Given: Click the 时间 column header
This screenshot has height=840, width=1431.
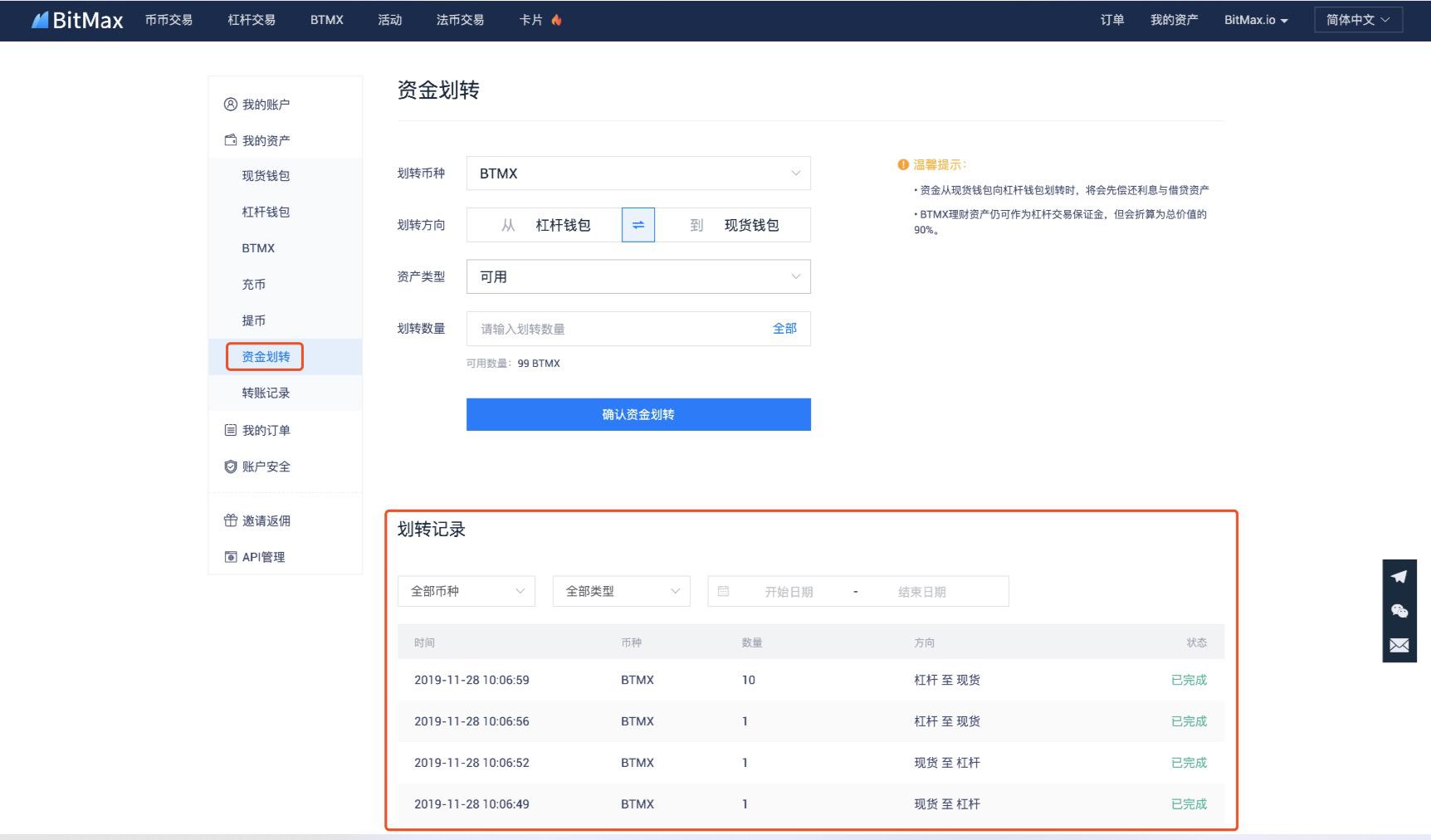Looking at the screenshot, I should [424, 642].
